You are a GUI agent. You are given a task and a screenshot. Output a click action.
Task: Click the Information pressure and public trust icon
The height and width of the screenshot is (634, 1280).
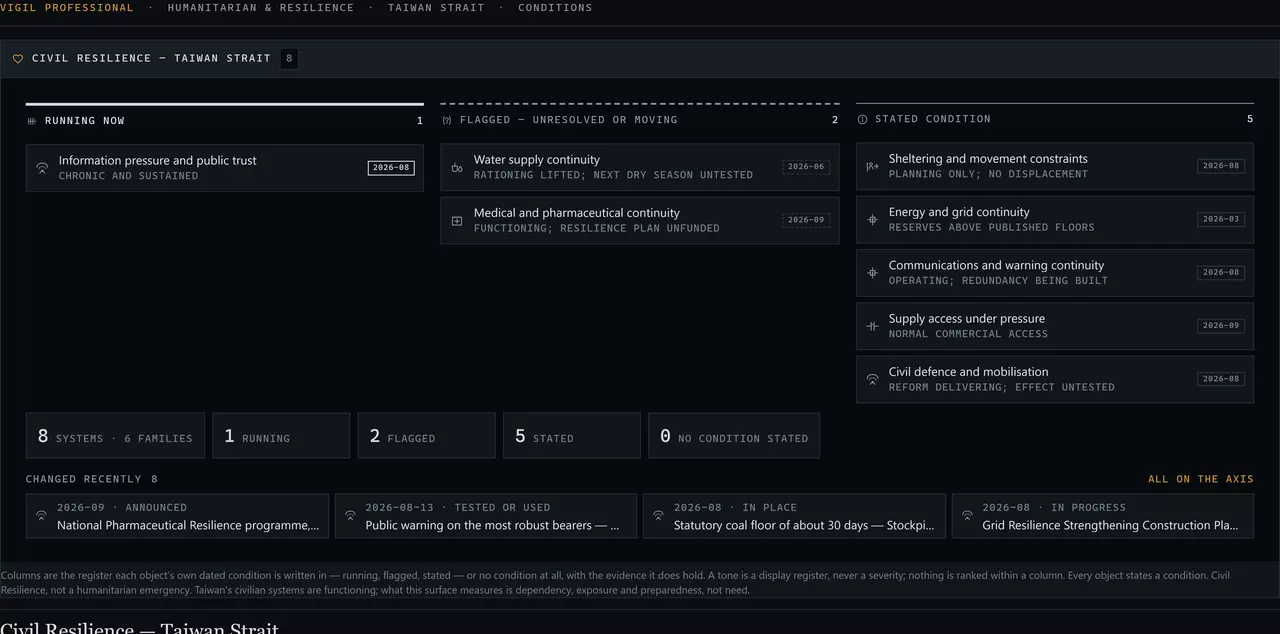pos(42,168)
